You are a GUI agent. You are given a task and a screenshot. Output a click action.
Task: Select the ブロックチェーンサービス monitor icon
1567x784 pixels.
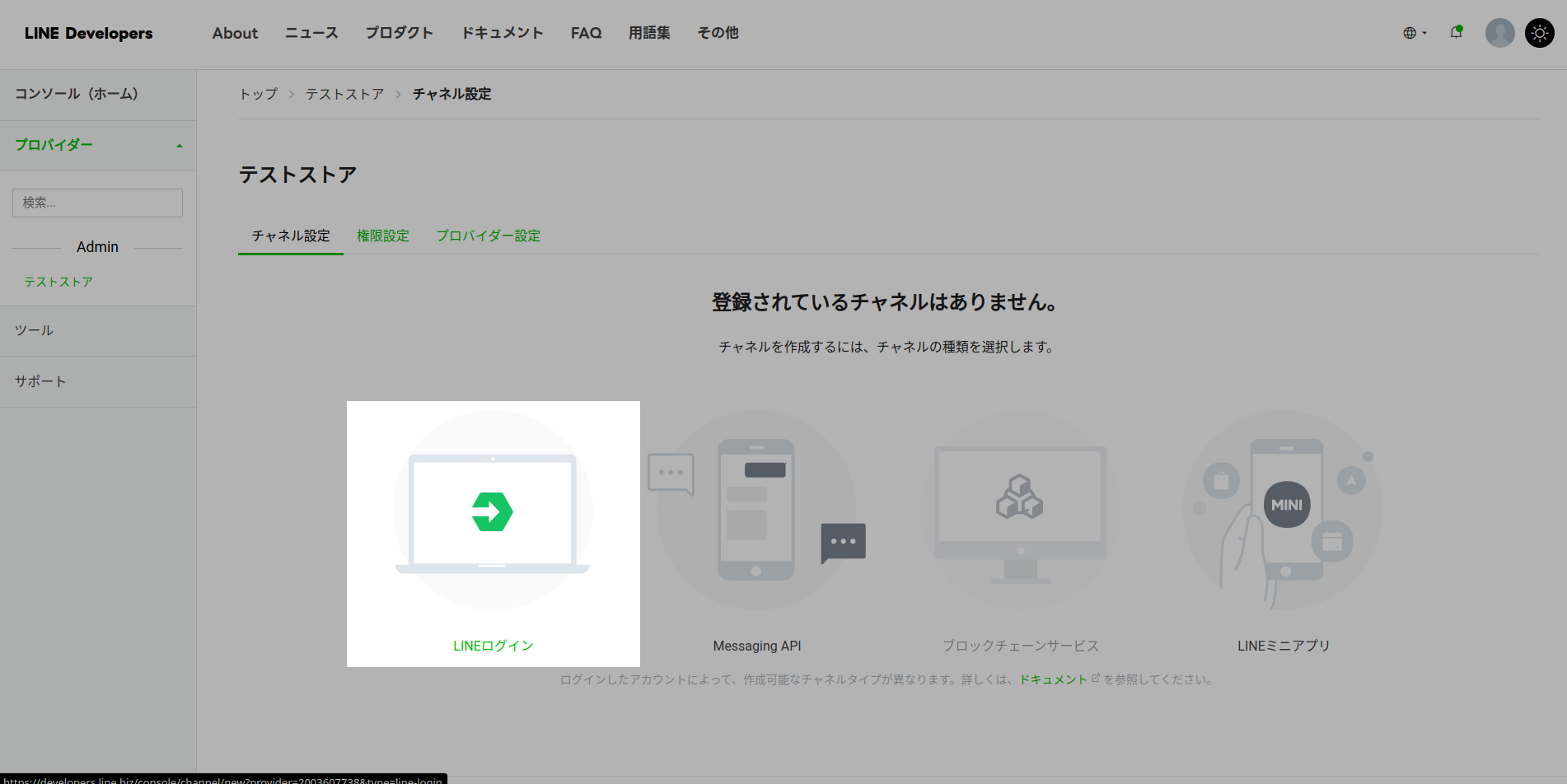pos(1020,511)
